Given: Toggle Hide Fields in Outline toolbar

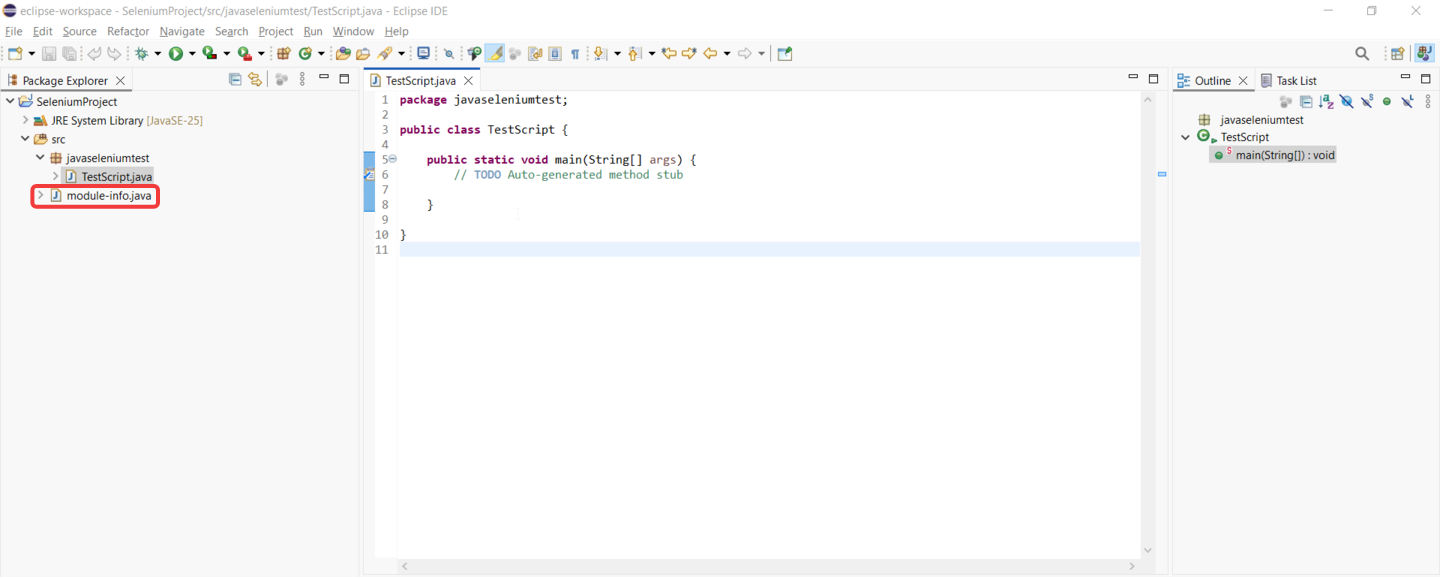Looking at the screenshot, I should tap(1347, 102).
